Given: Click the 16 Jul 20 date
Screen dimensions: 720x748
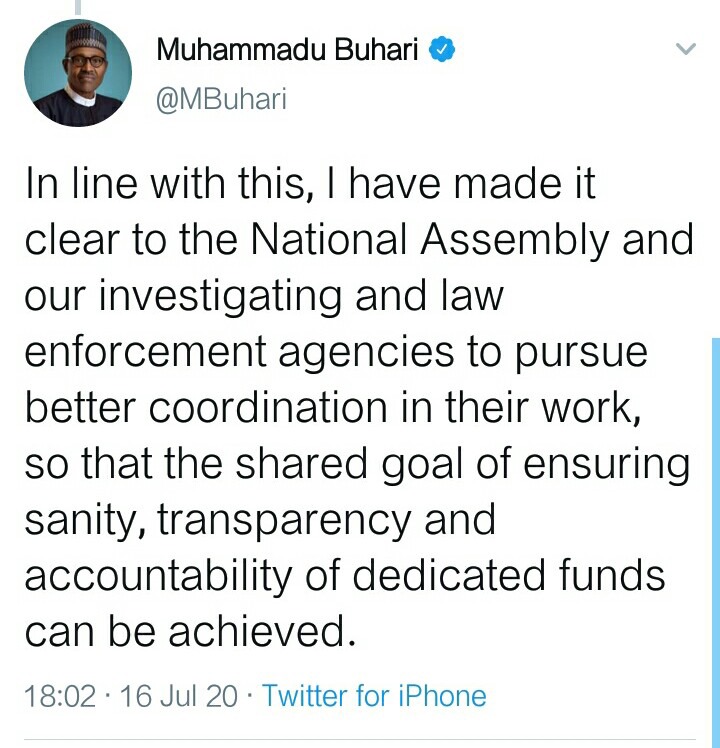Looking at the screenshot, I should click(178, 696).
